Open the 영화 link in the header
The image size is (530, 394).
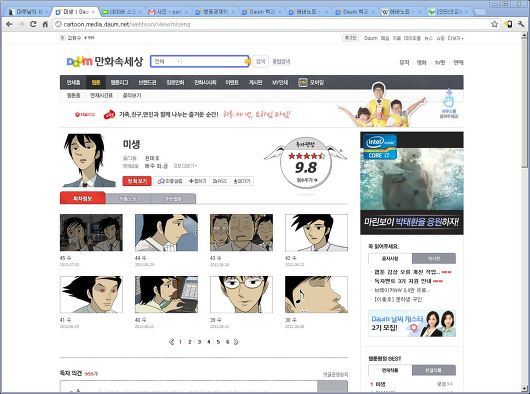[x=421, y=62]
